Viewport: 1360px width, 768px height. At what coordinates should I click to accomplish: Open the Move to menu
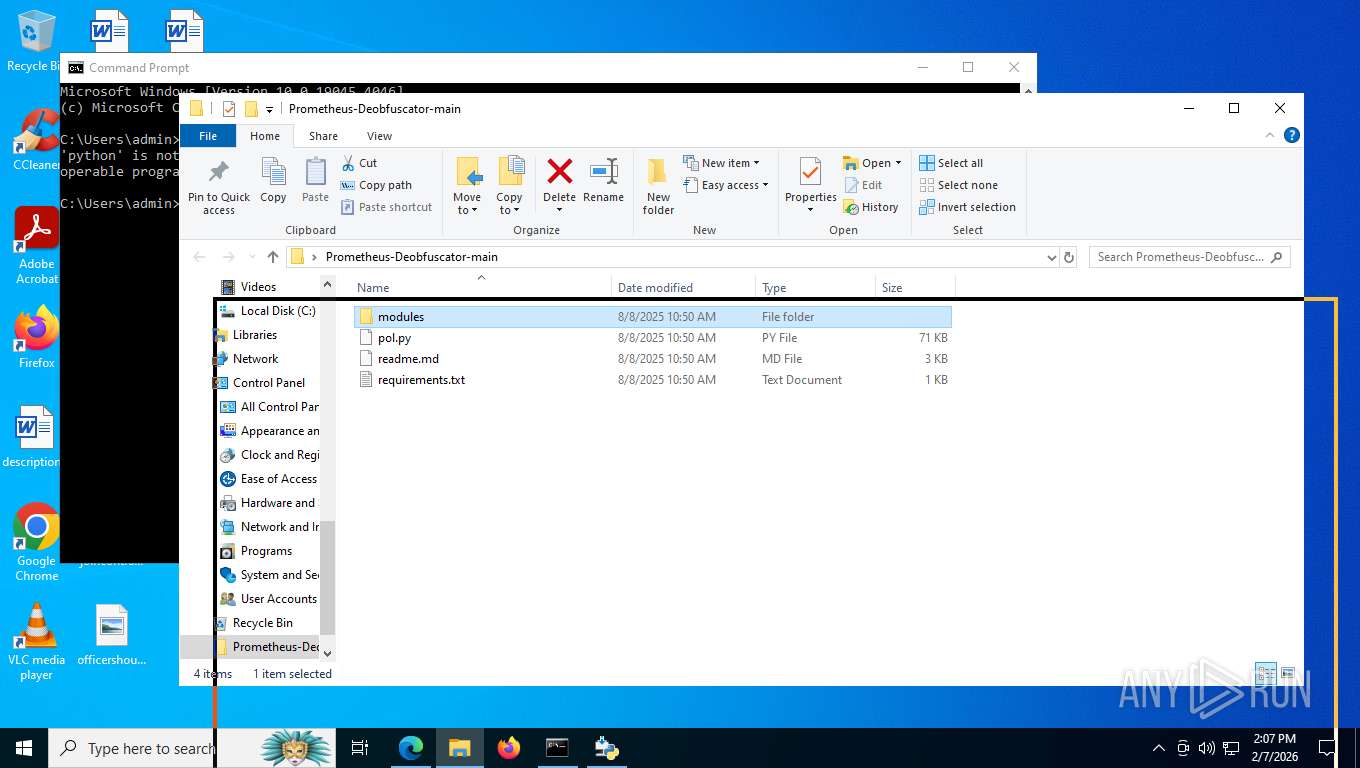point(467,186)
